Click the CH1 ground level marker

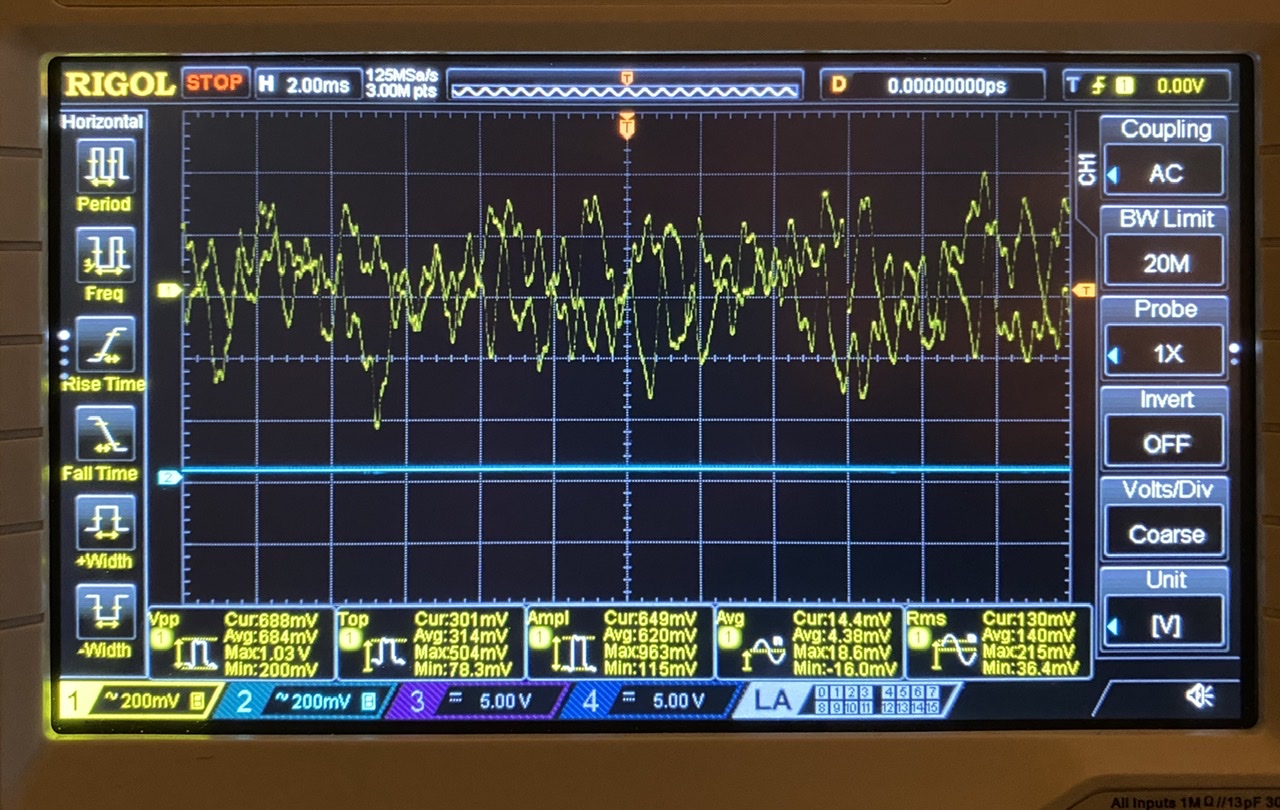(x=168, y=291)
